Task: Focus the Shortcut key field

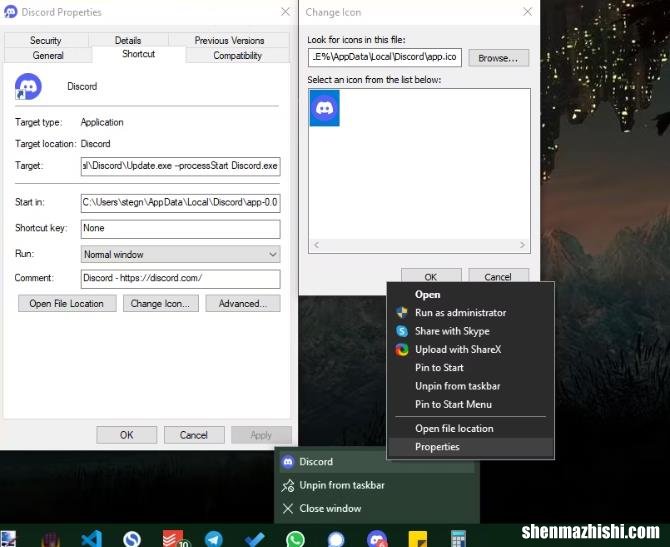Action: [180, 229]
